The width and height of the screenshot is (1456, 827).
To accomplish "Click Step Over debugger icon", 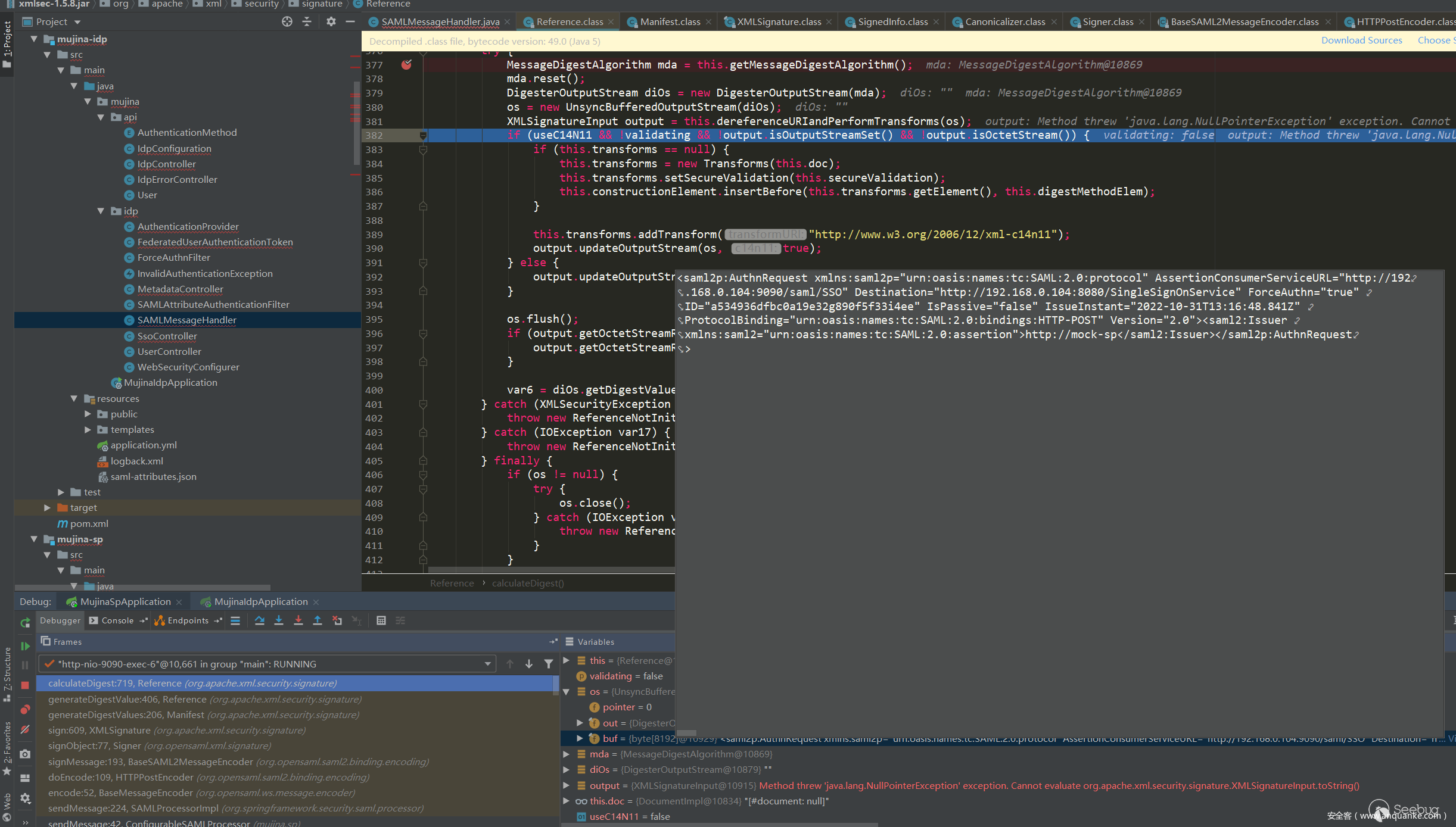I will click(x=260, y=620).
